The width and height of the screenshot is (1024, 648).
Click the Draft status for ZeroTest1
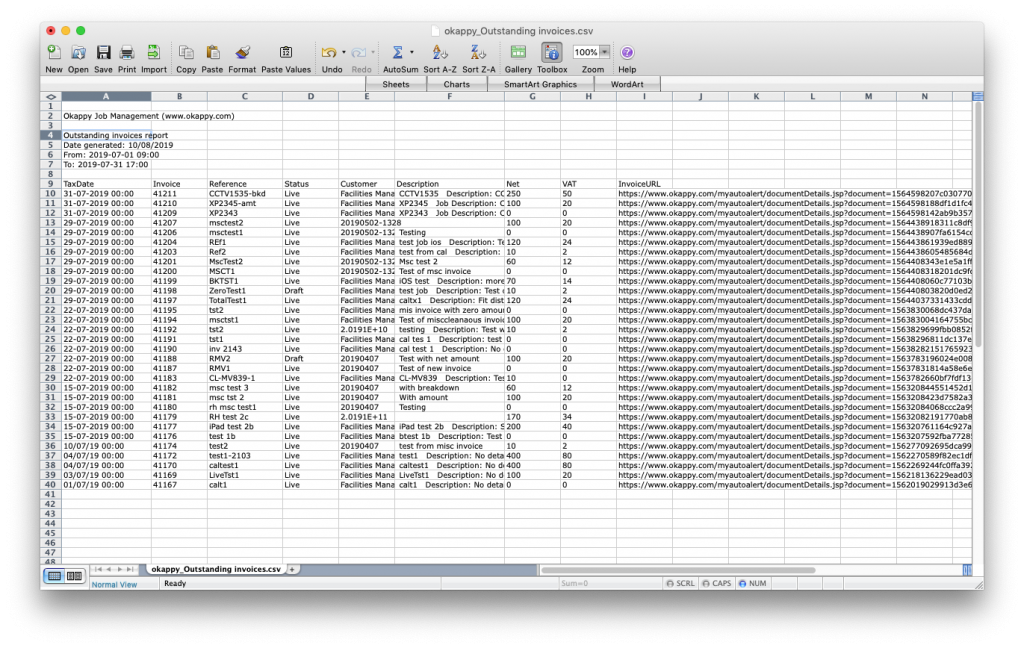pos(310,291)
